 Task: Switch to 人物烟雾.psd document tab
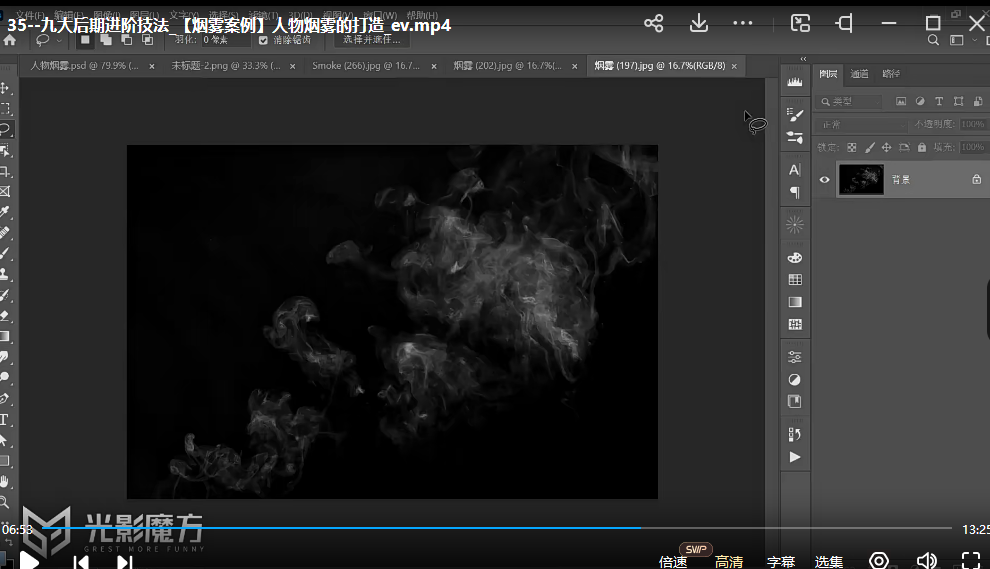tap(85, 66)
